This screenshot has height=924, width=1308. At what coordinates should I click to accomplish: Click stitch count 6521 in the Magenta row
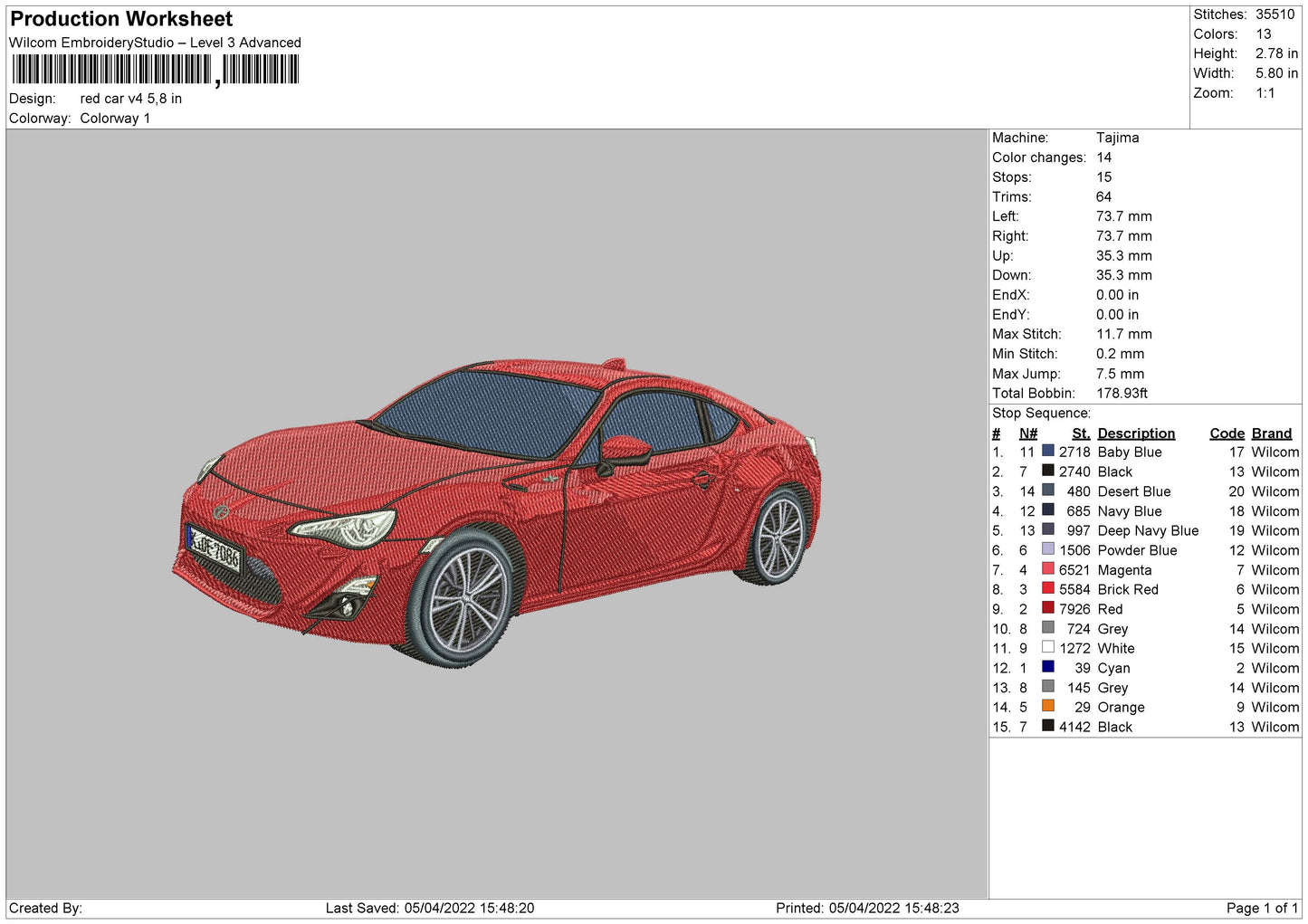[1074, 570]
